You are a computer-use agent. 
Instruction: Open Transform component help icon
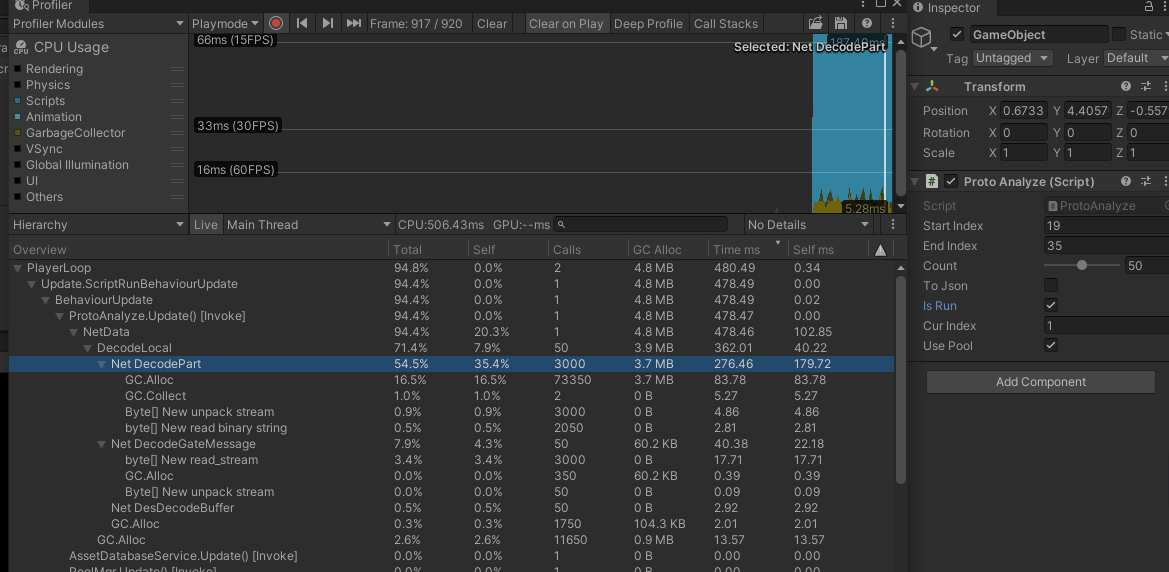pos(1126,87)
